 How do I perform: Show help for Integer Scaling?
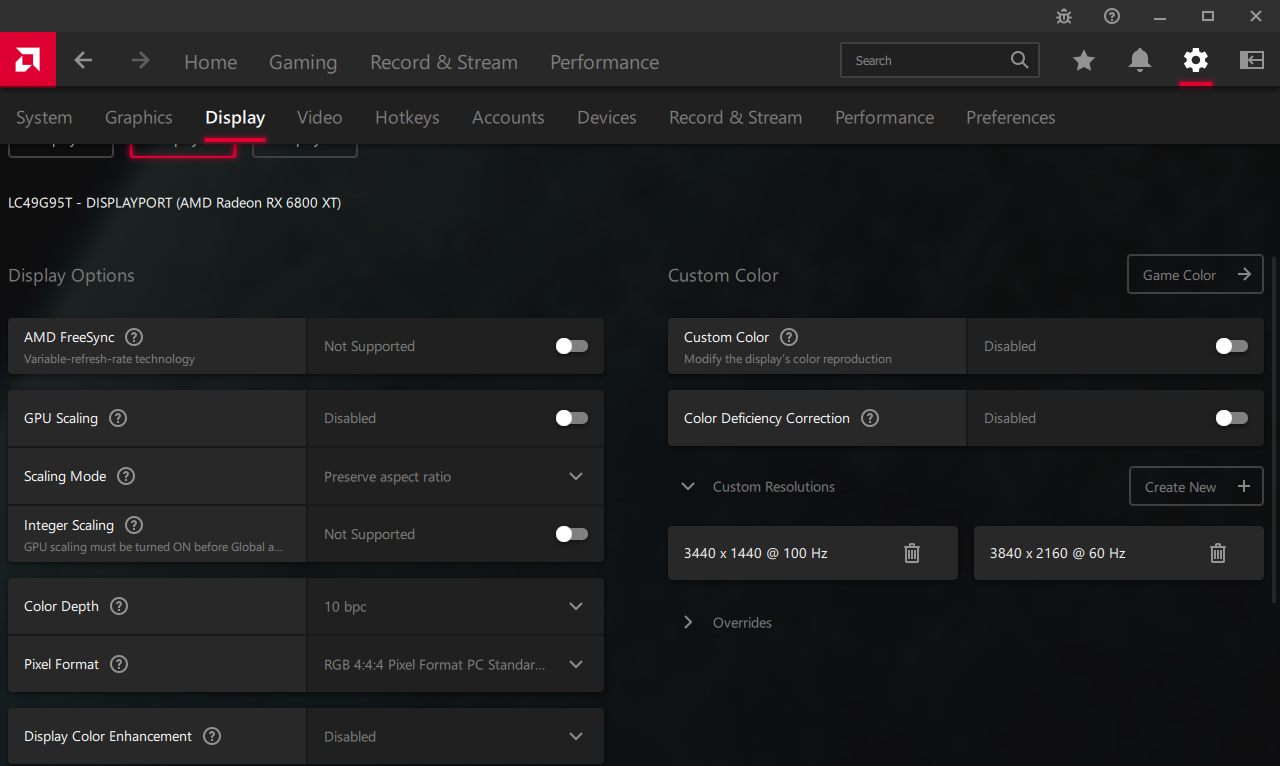pyautogui.click(x=134, y=525)
